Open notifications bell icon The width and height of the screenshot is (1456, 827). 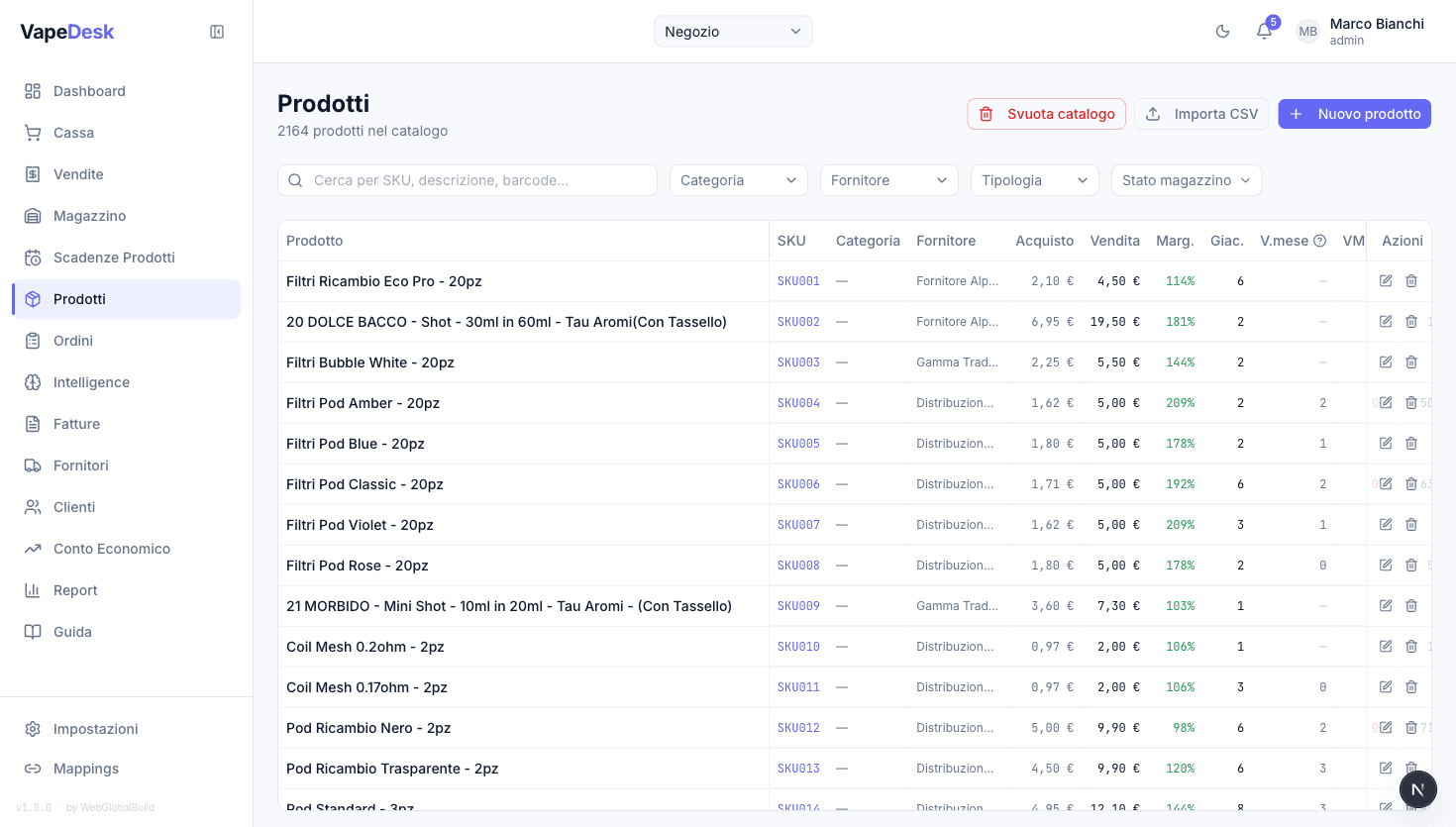(x=1264, y=32)
